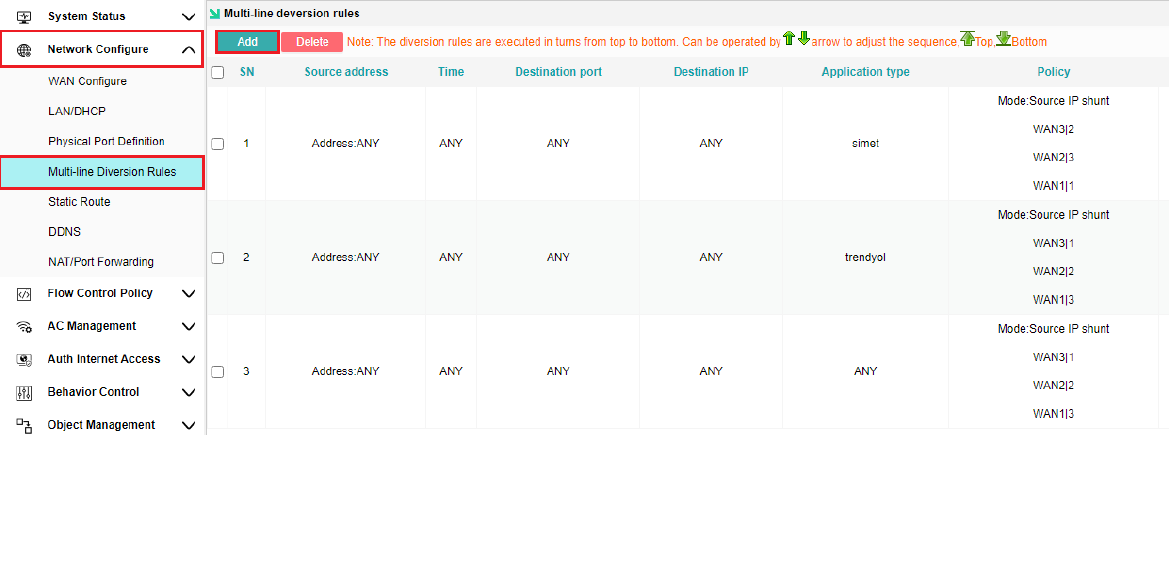Click the Network Configure globe icon
Image resolution: width=1169 pixels, height=577 pixels.
pyautogui.click(x=25, y=50)
